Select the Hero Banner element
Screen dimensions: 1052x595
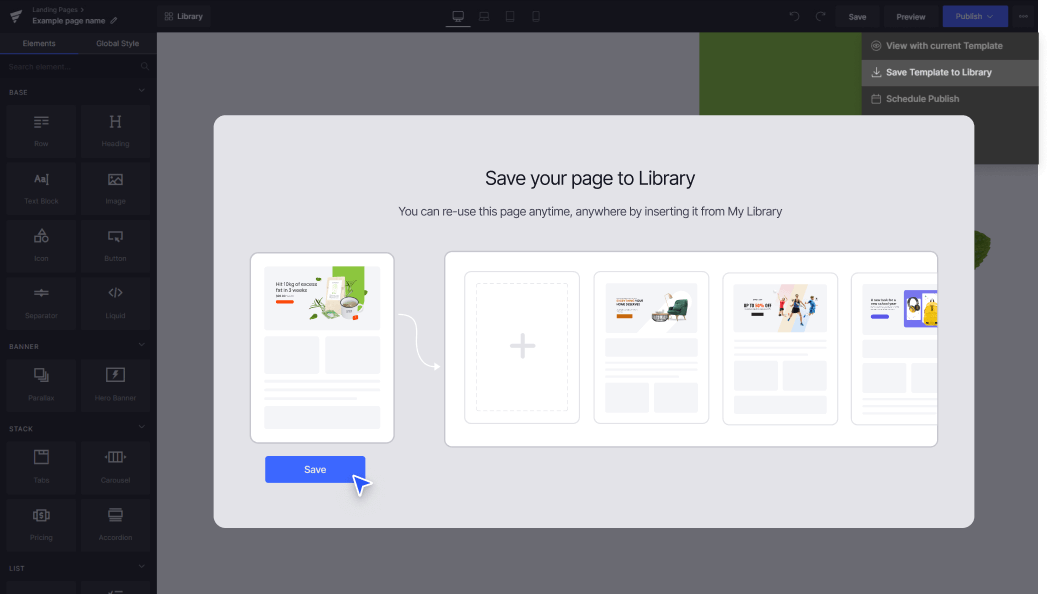point(115,384)
